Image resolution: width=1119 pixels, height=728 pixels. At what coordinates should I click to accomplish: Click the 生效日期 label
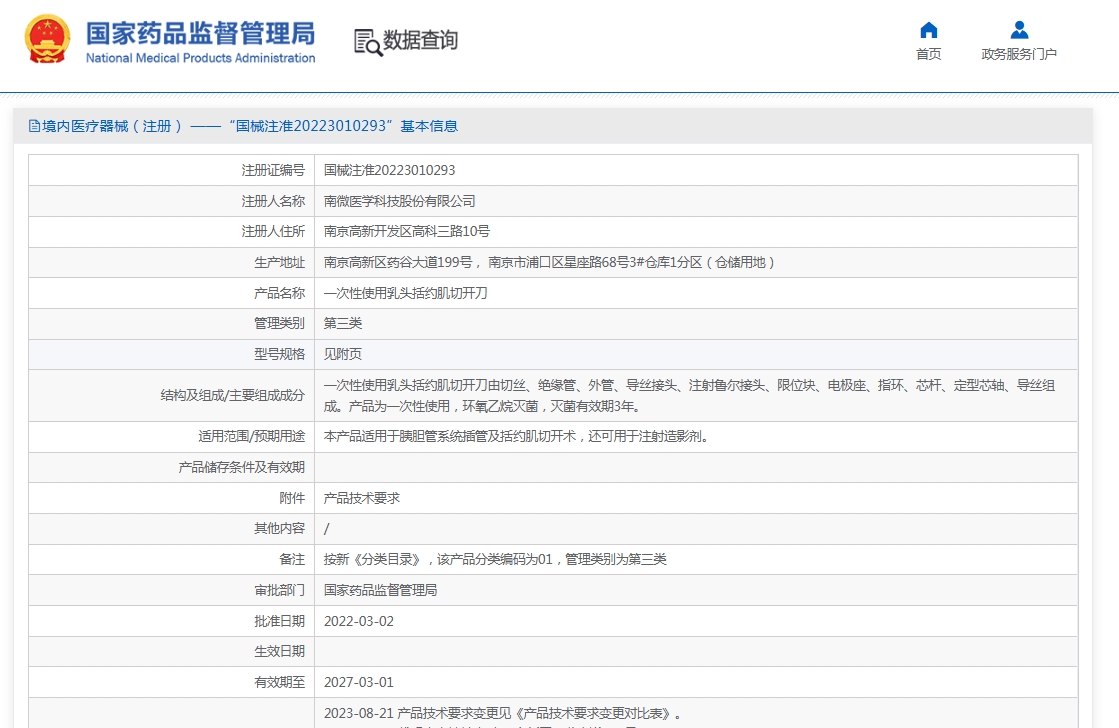click(x=280, y=652)
